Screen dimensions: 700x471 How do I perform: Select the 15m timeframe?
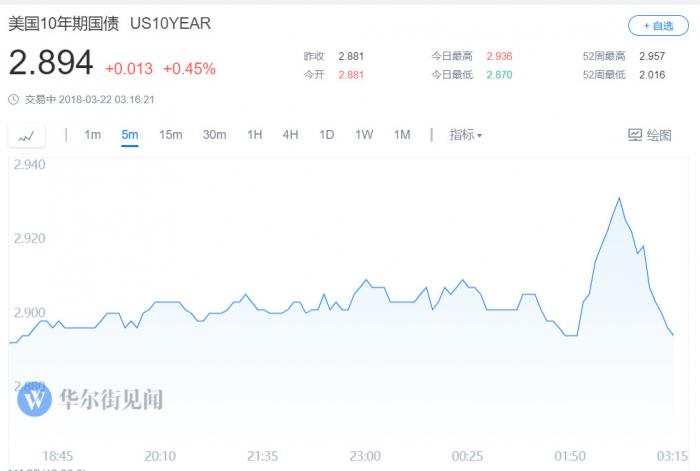[x=170, y=135]
